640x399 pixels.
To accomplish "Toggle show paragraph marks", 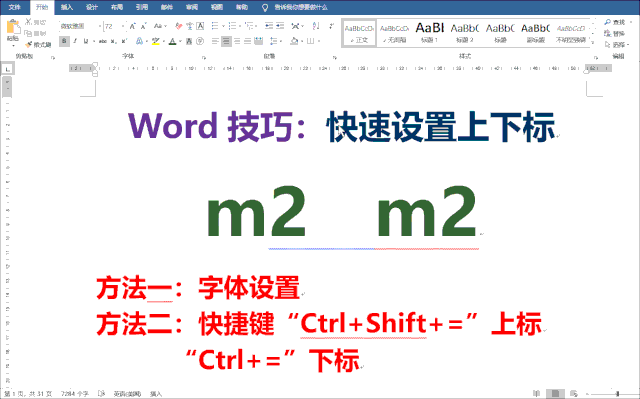I will [331, 26].
